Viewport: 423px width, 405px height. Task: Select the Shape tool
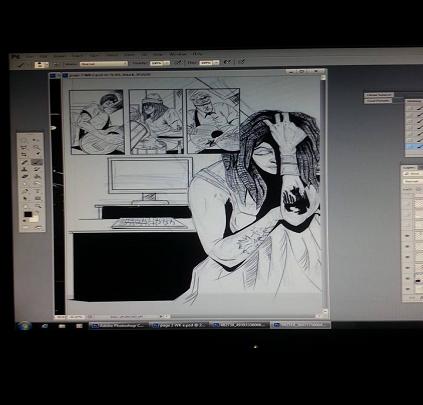37,198
